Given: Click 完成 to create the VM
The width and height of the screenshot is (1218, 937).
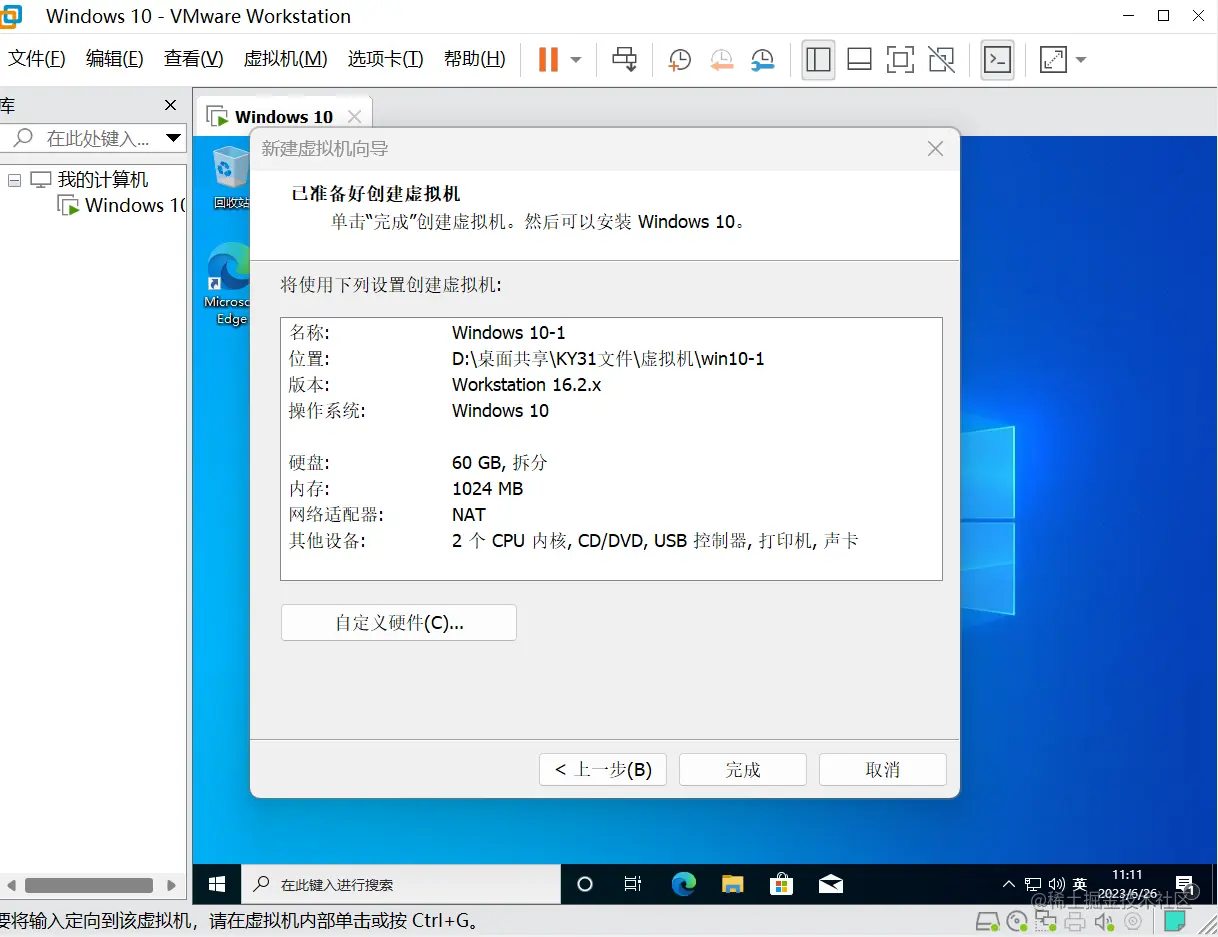Looking at the screenshot, I should 743,770.
